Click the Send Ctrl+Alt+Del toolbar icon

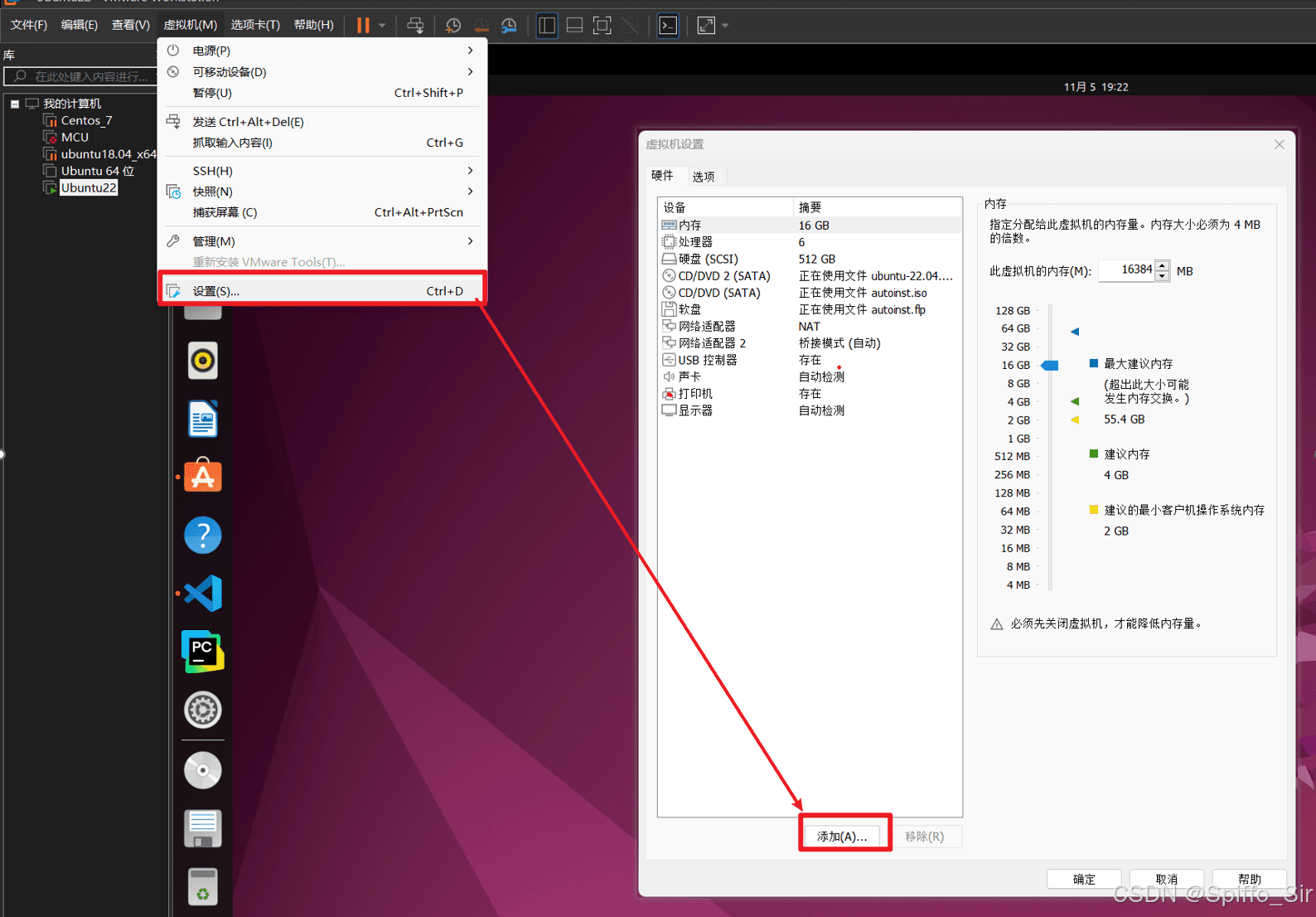(x=416, y=26)
